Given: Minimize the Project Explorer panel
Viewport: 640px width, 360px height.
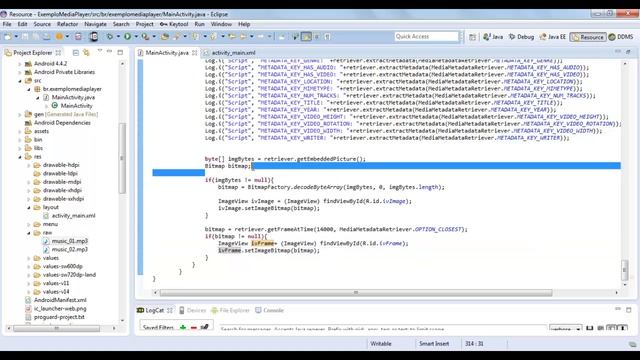Looking at the screenshot, I should 109,52.
